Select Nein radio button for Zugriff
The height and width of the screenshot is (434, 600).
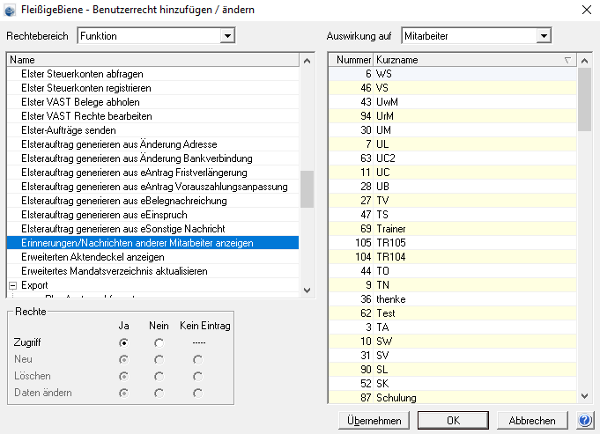[x=159, y=343]
